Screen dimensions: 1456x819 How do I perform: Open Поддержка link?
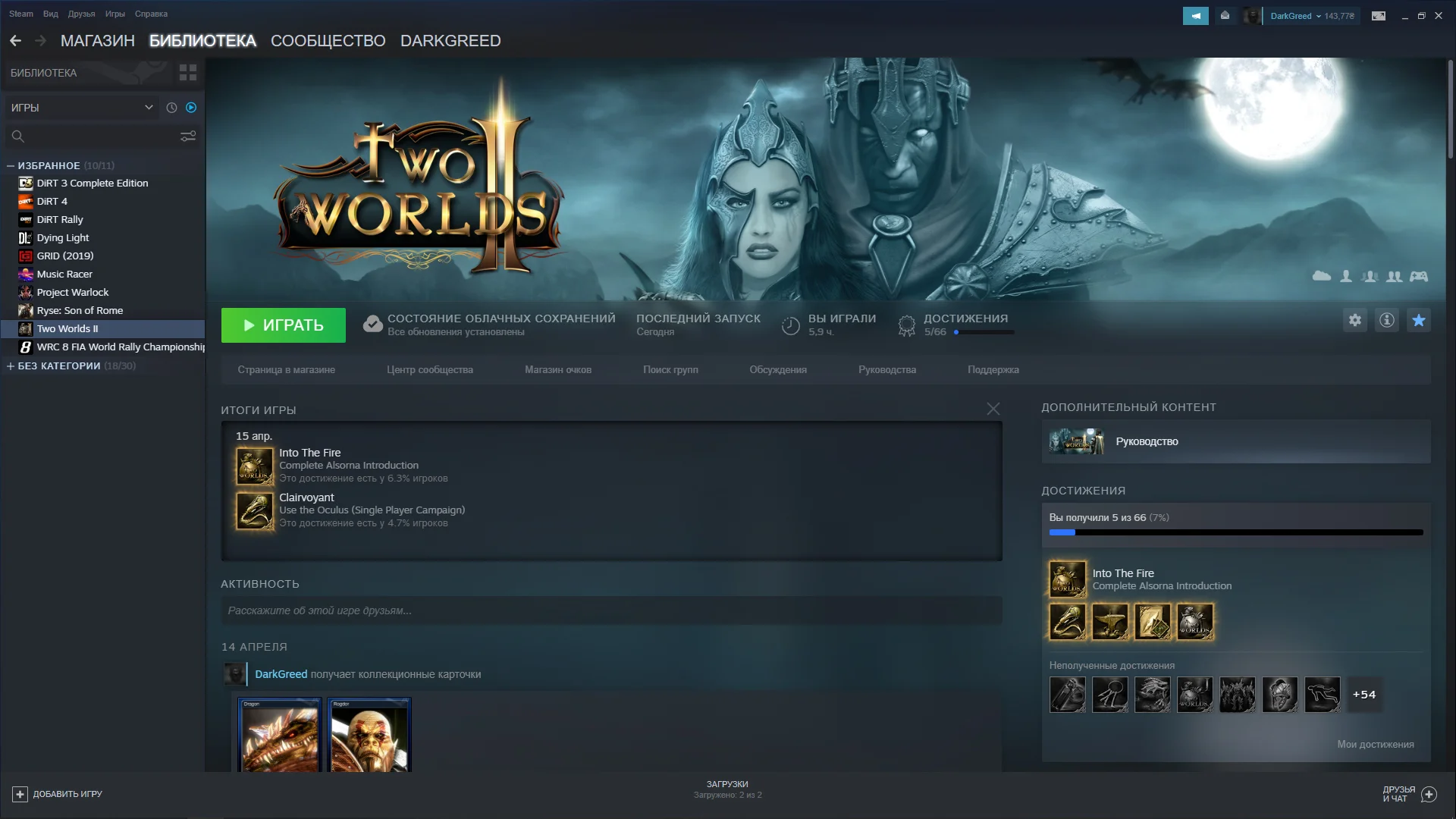[993, 370]
